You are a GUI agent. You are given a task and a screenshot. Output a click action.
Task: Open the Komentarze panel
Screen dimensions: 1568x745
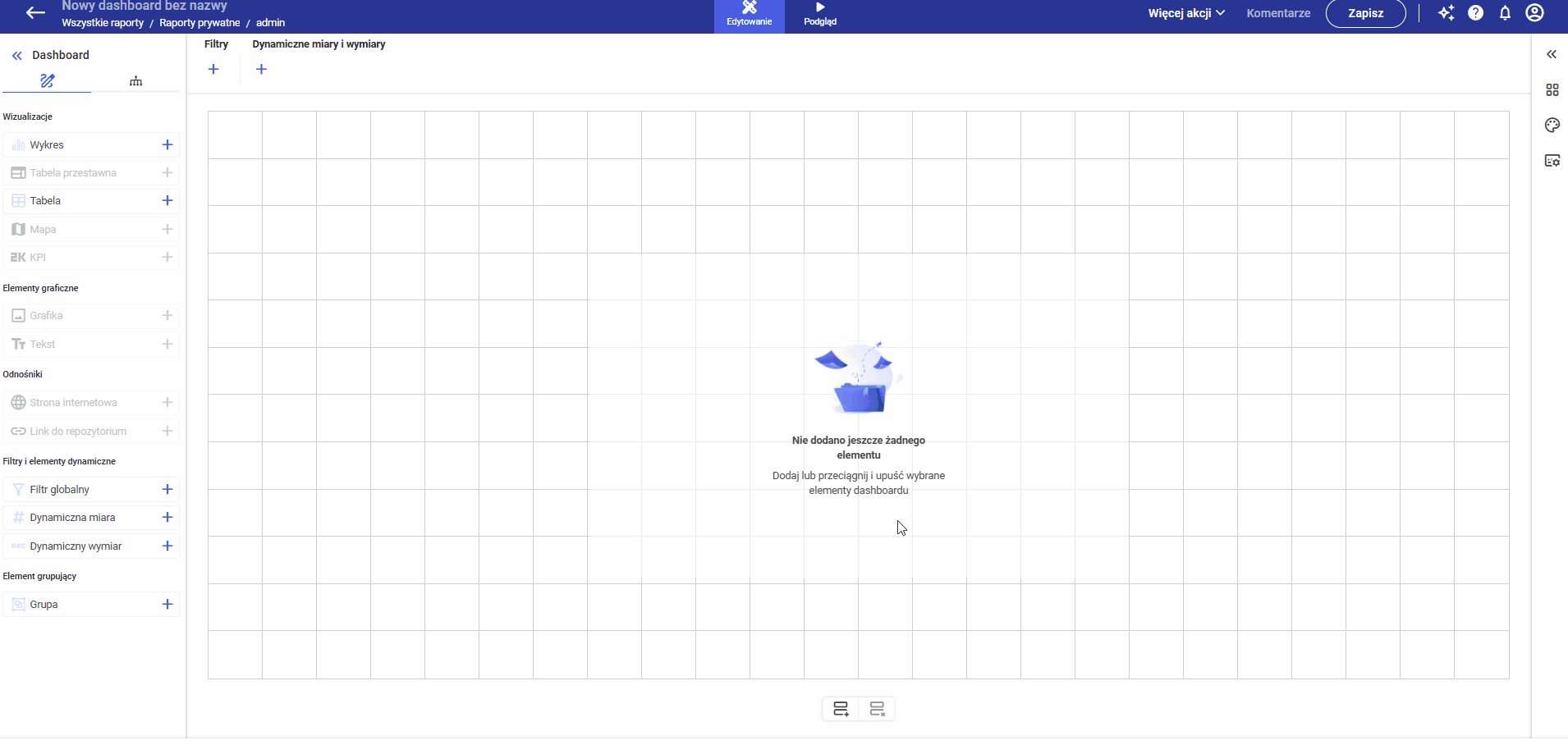coord(1278,13)
